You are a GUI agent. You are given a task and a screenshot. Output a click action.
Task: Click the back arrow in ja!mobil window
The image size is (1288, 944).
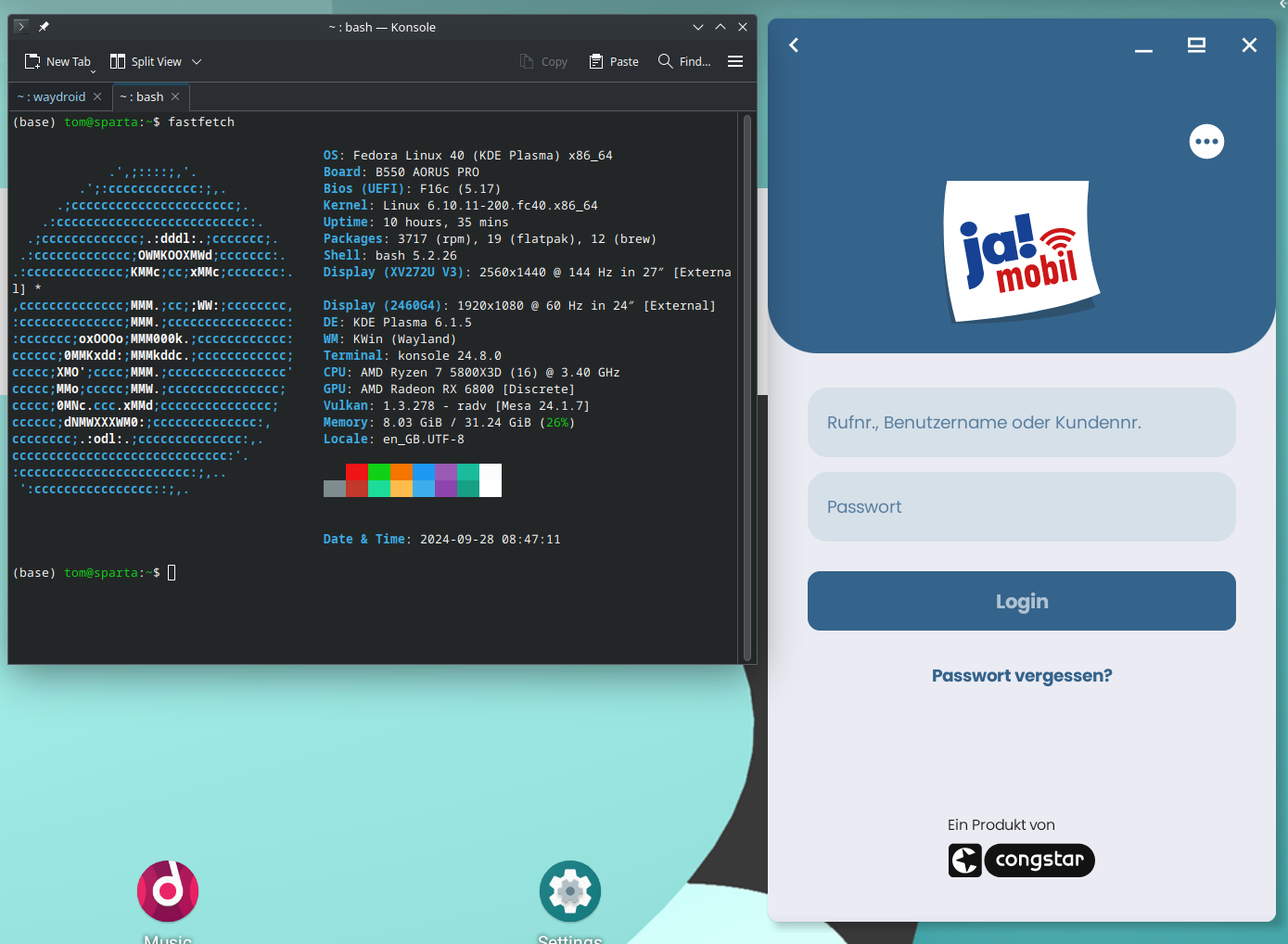tap(794, 45)
